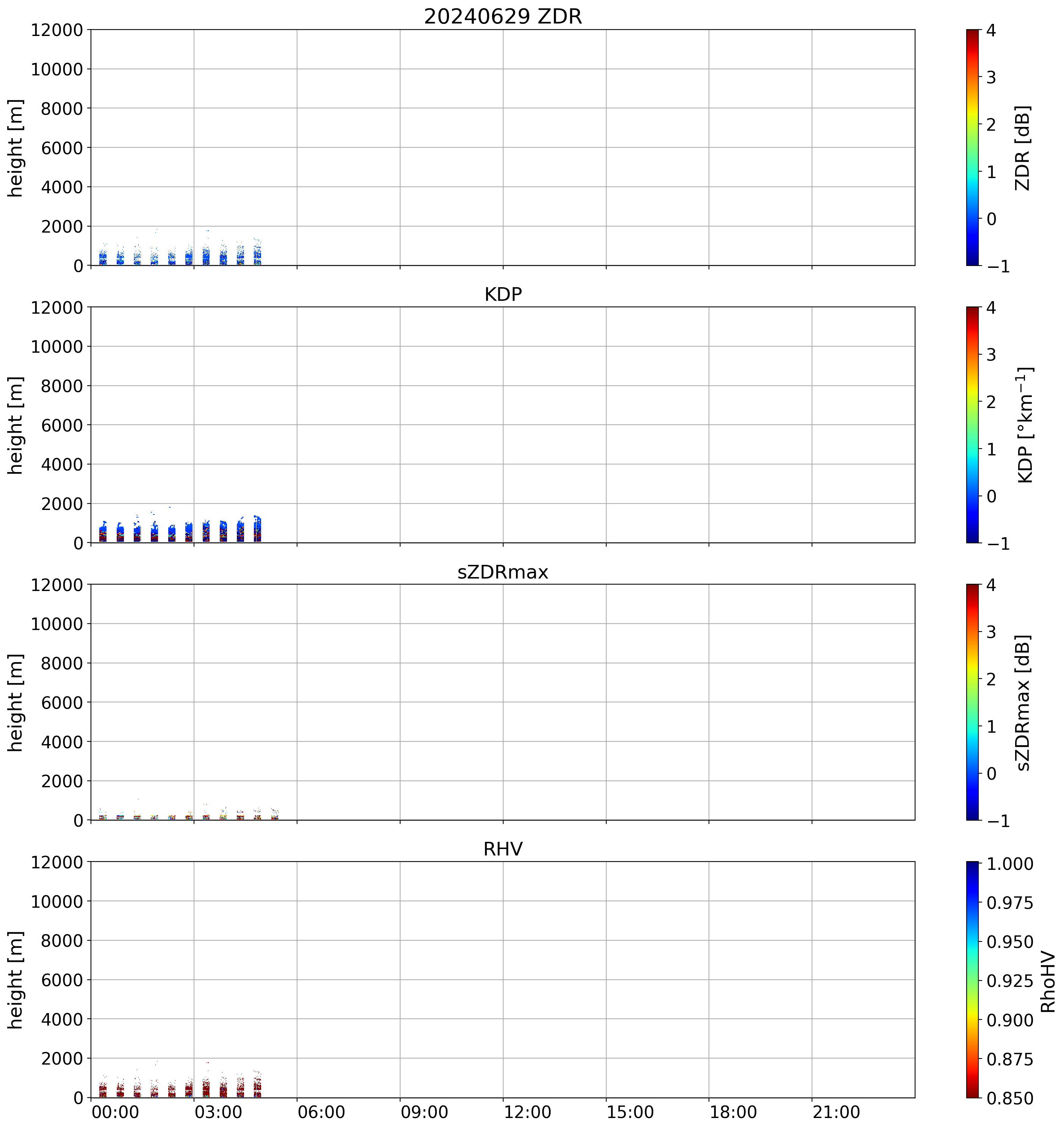Click the dark red RHV data cluster

coord(206,1089)
